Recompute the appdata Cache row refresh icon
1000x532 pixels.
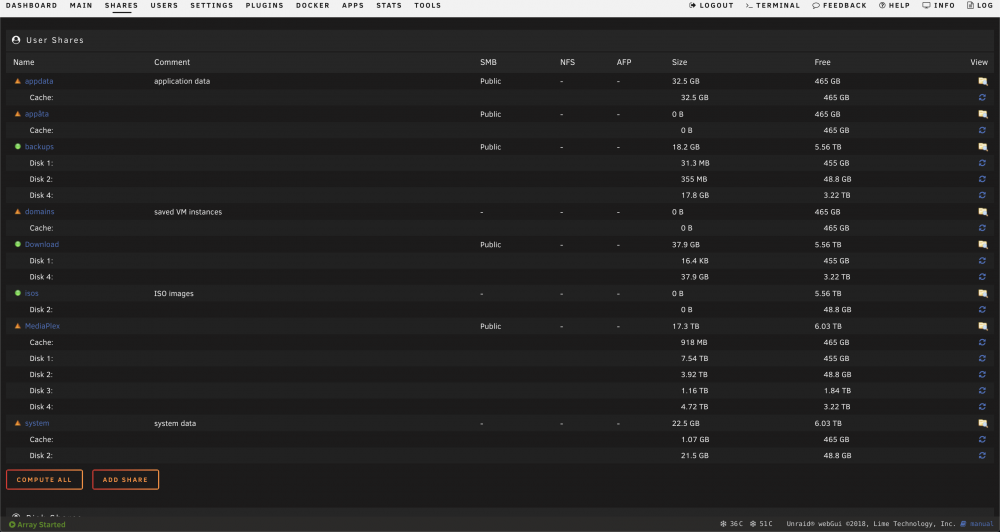[x=982, y=98]
